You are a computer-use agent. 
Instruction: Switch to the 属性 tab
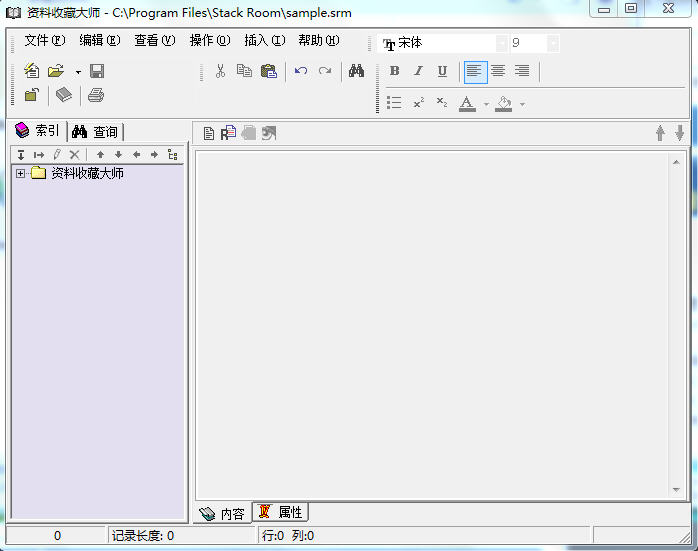click(x=280, y=512)
